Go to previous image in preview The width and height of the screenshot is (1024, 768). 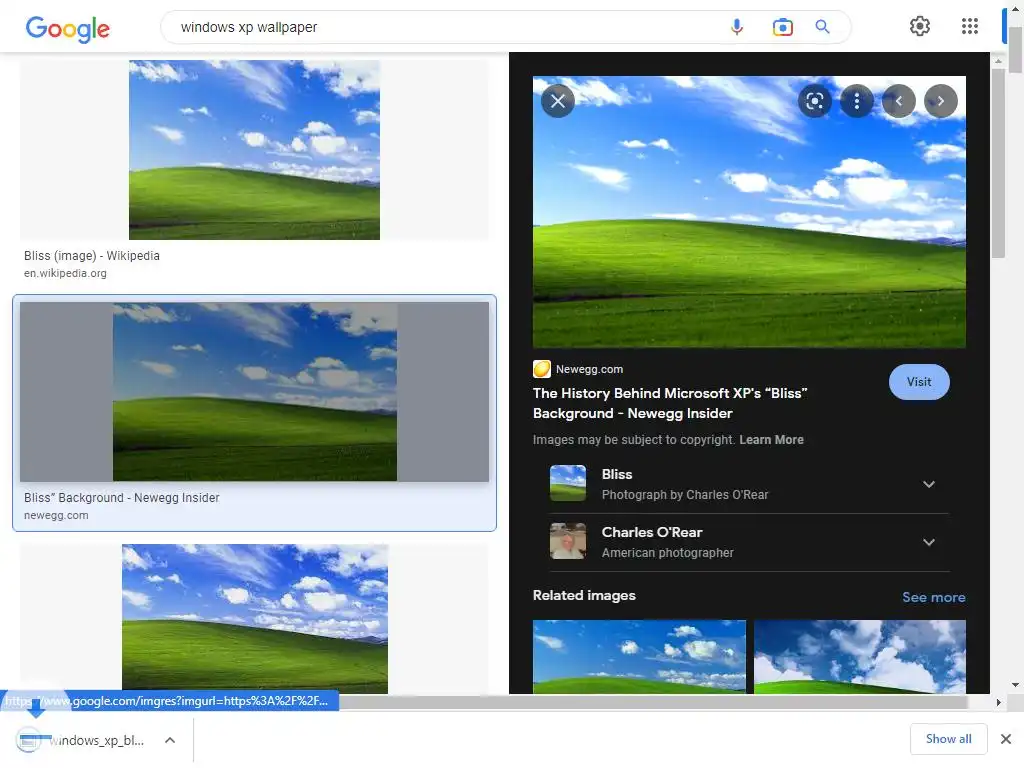point(899,101)
